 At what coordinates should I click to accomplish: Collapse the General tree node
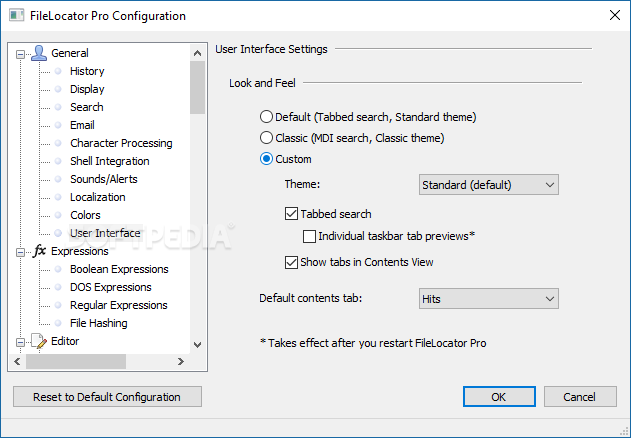coord(20,54)
